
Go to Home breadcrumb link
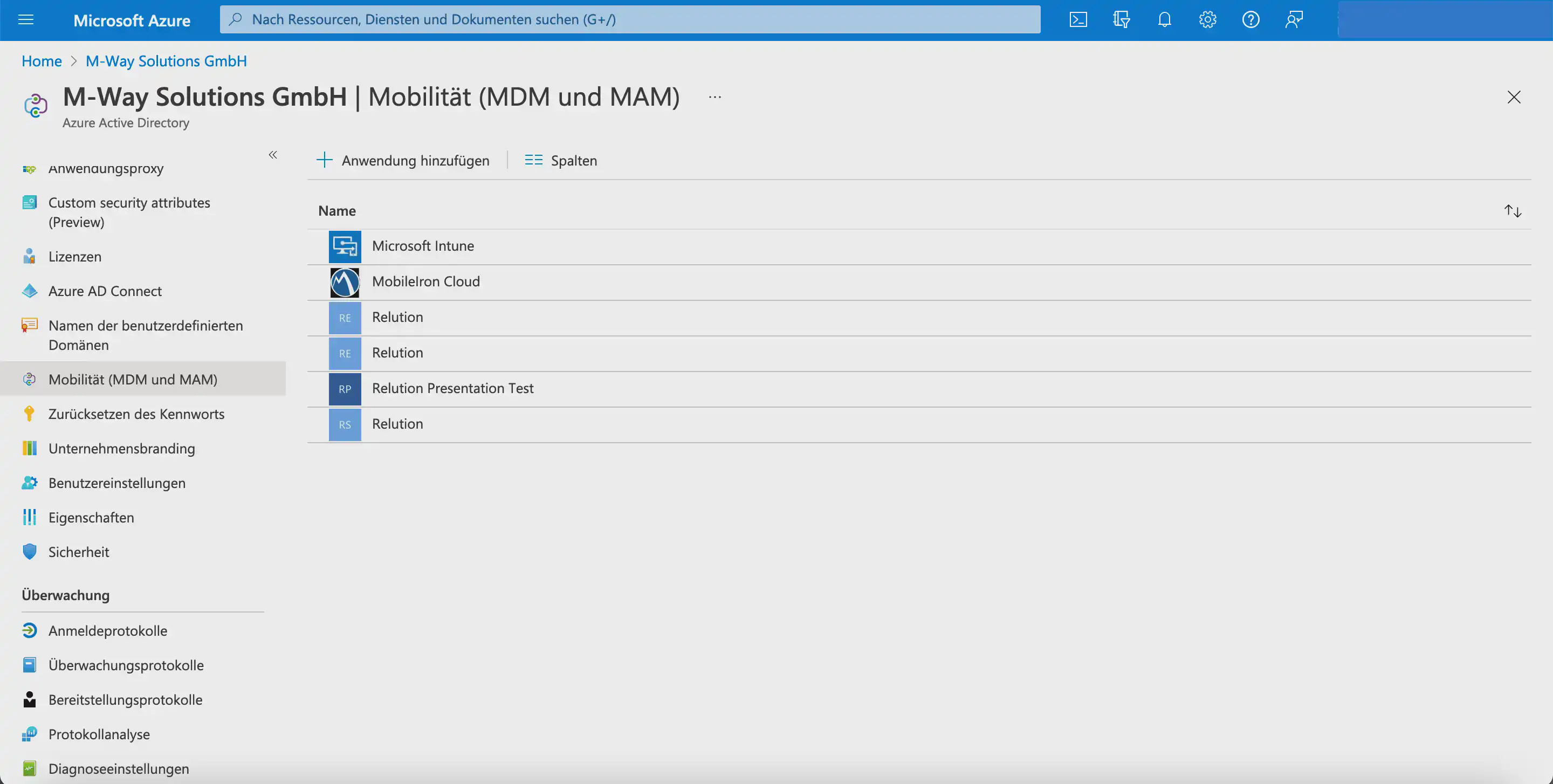click(42, 61)
